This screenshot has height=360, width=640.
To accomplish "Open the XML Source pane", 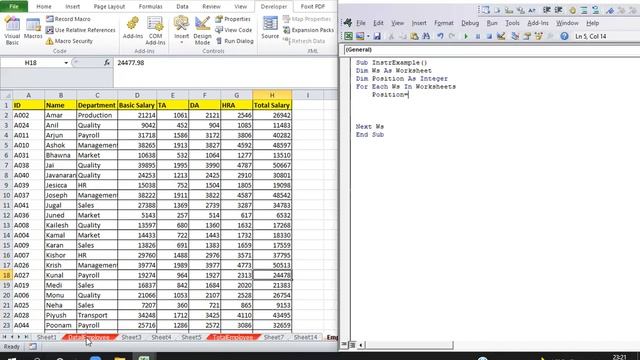I will [x=270, y=28].
